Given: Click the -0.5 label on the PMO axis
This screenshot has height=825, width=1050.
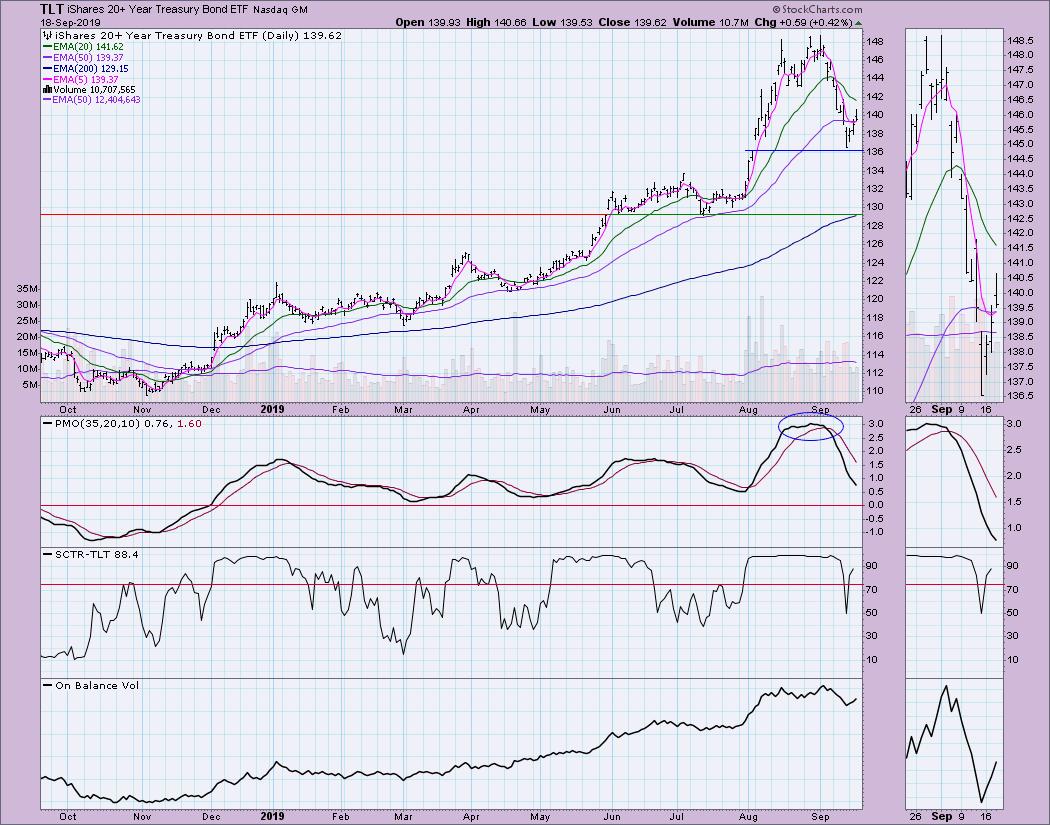Looking at the screenshot, I should 875,518.
